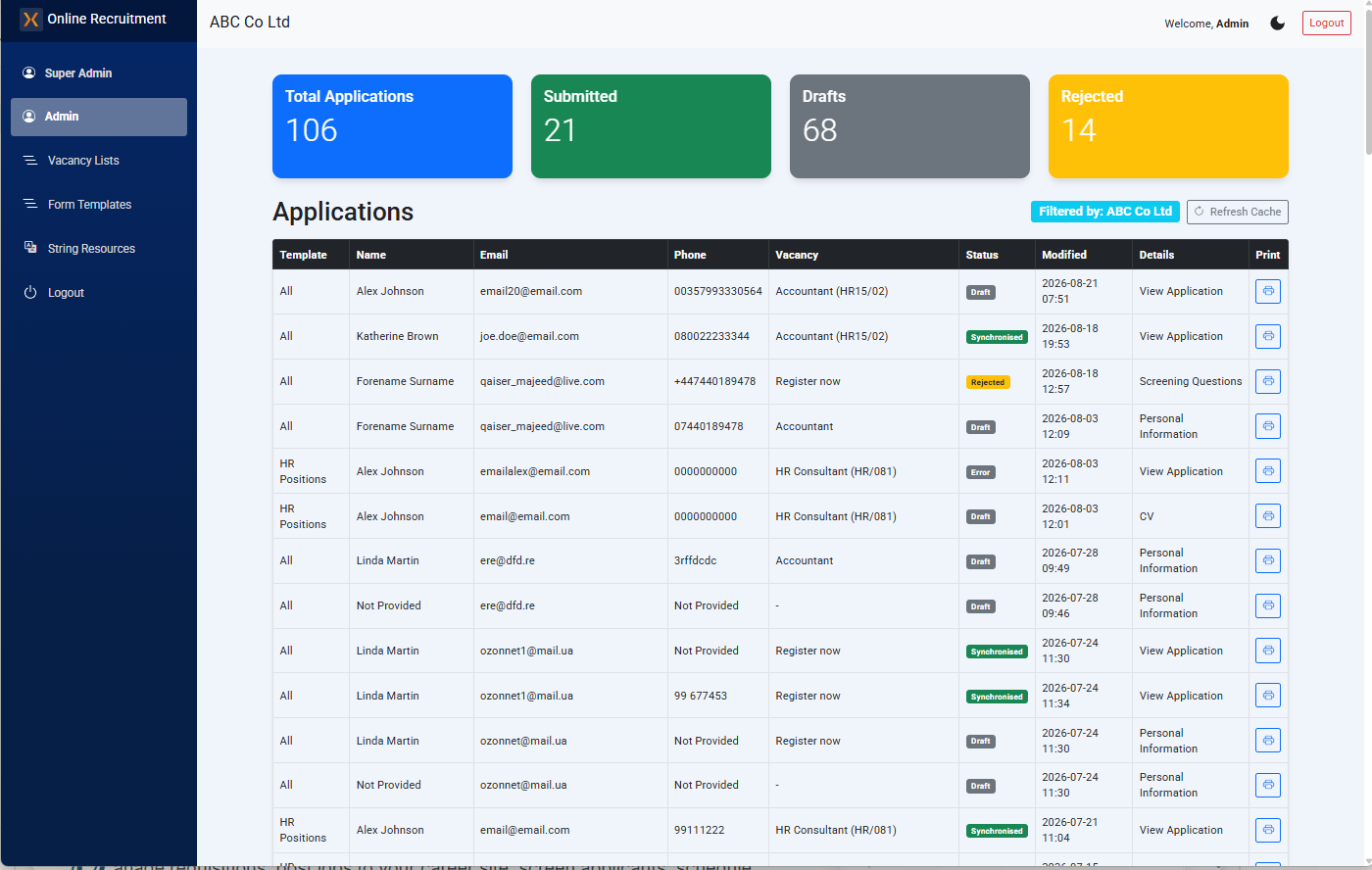This screenshot has height=870, width=1372.
Task: Click the String Resources translate icon
Action: click(30, 248)
